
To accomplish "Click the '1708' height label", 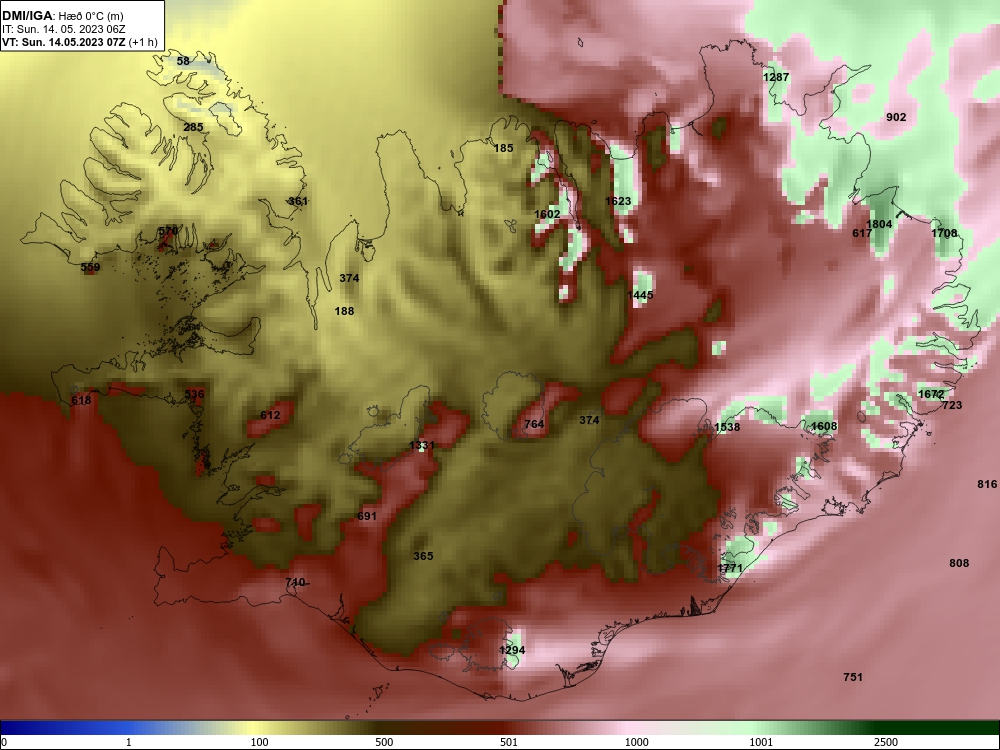I will (944, 233).
